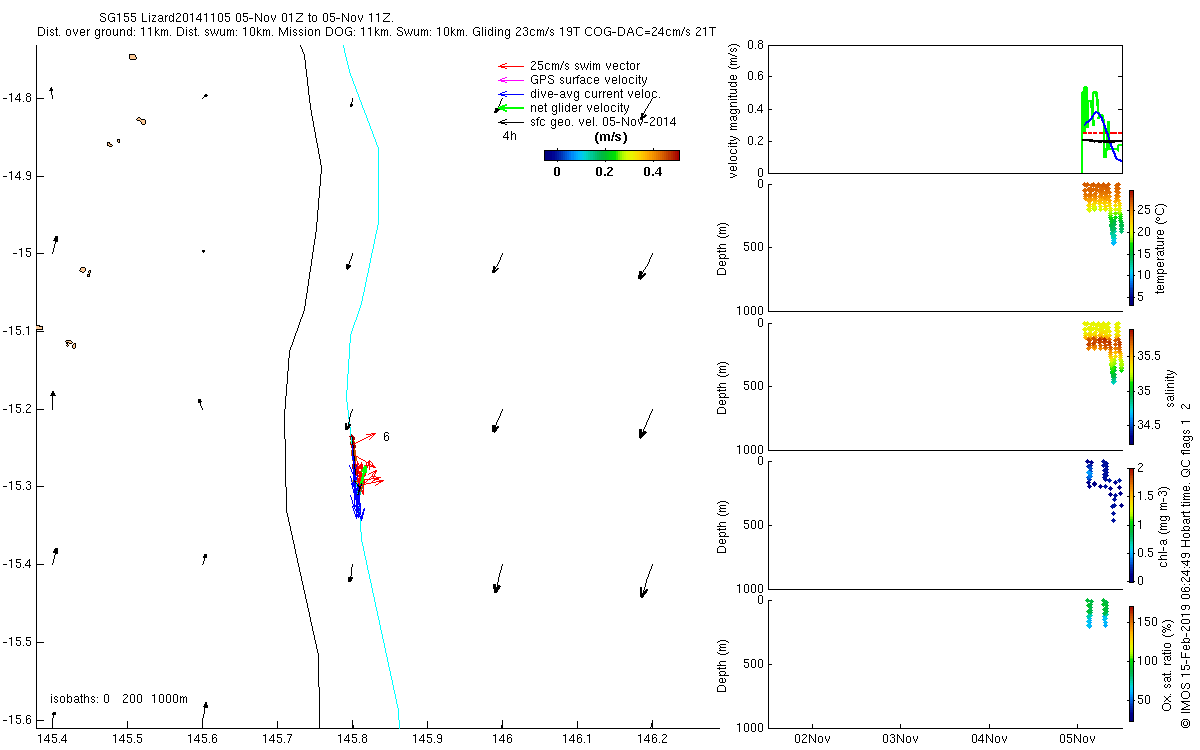This screenshot has height=750, width=1200.
Task: Click the '-15.2' latitude tick label
Action: click(17, 409)
